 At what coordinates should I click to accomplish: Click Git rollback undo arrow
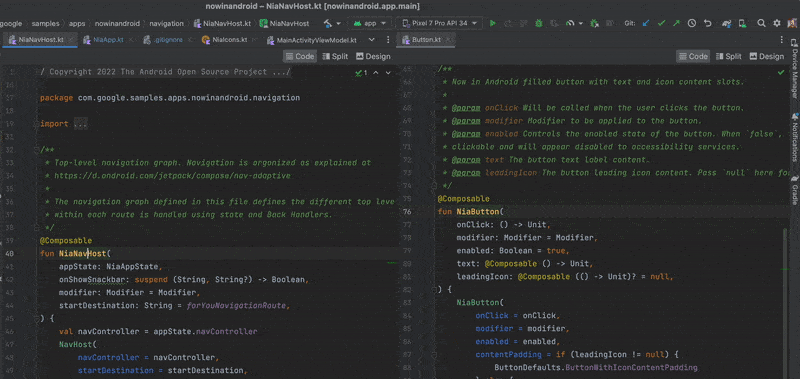click(707, 23)
